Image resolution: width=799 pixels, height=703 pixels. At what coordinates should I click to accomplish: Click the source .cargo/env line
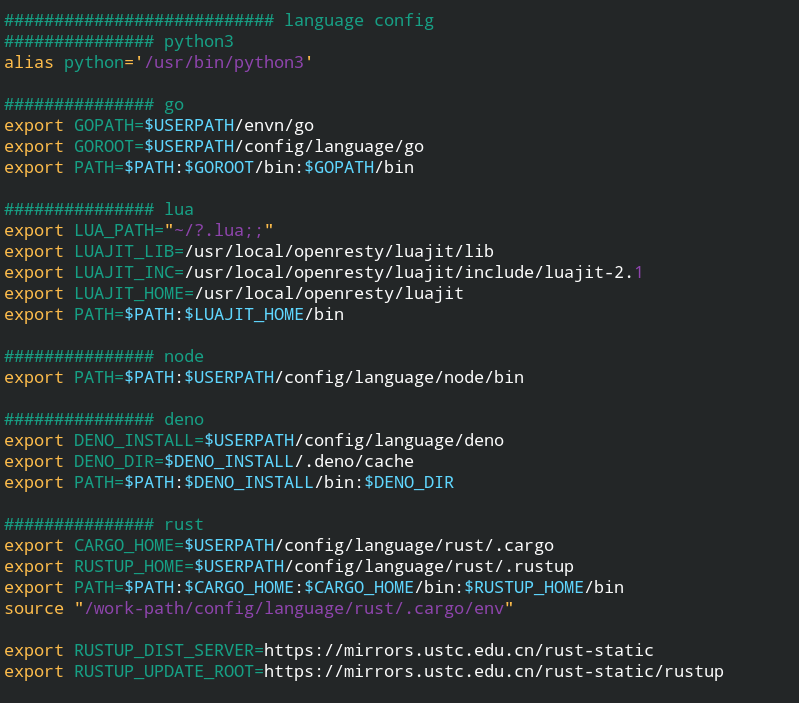pyautogui.click(x=259, y=608)
